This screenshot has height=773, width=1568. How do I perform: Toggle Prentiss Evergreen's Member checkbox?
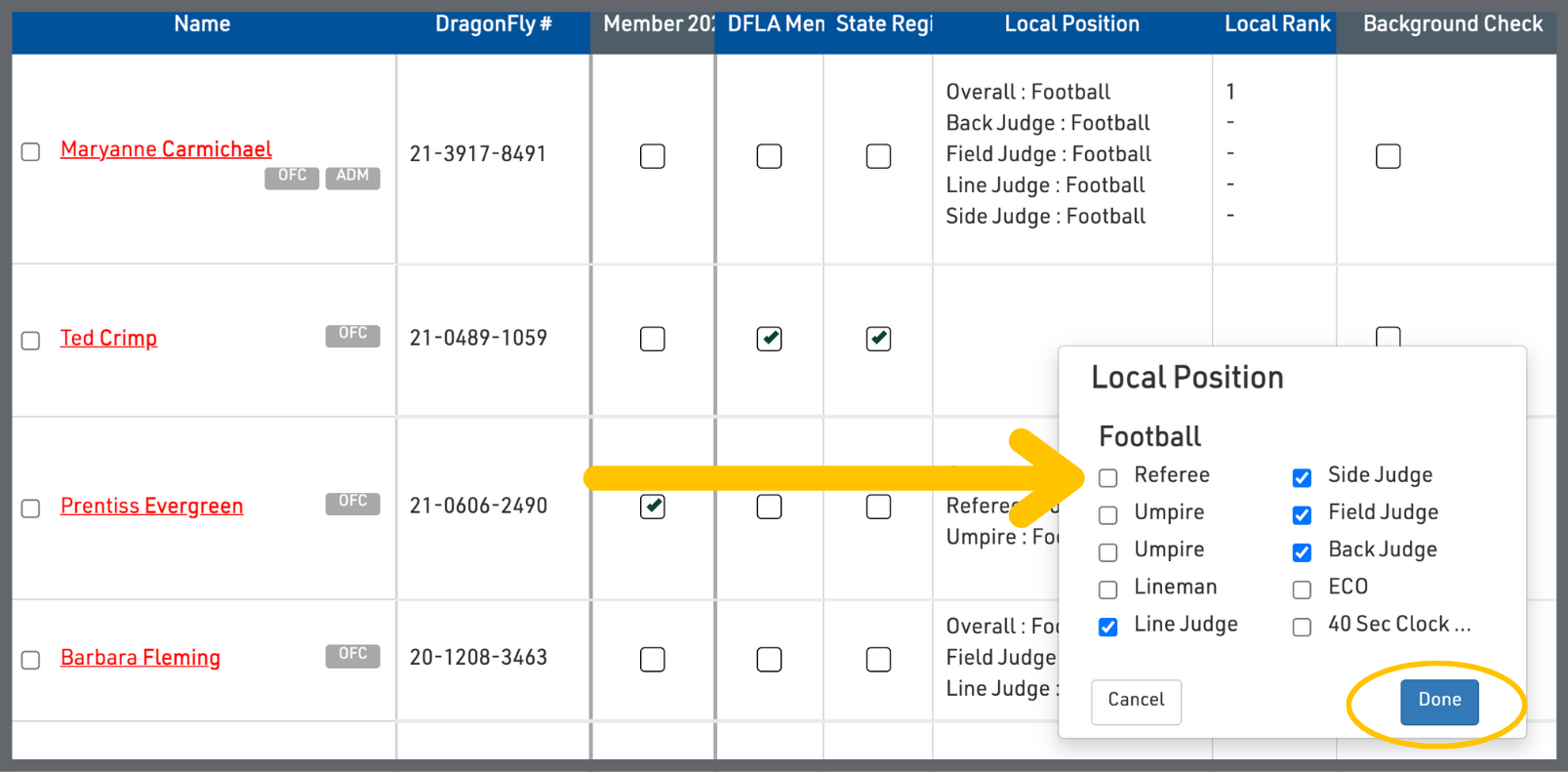point(652,507)
